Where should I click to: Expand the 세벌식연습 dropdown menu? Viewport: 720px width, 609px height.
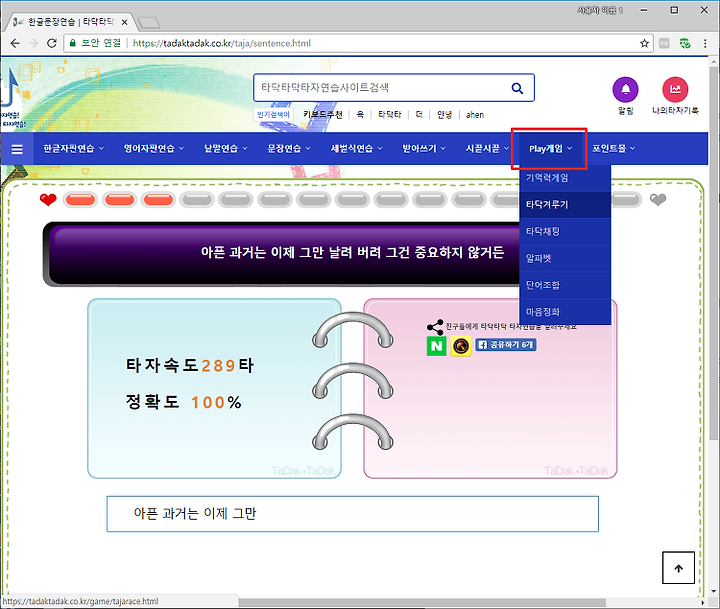pyautogui.click(x=356, y=148)
